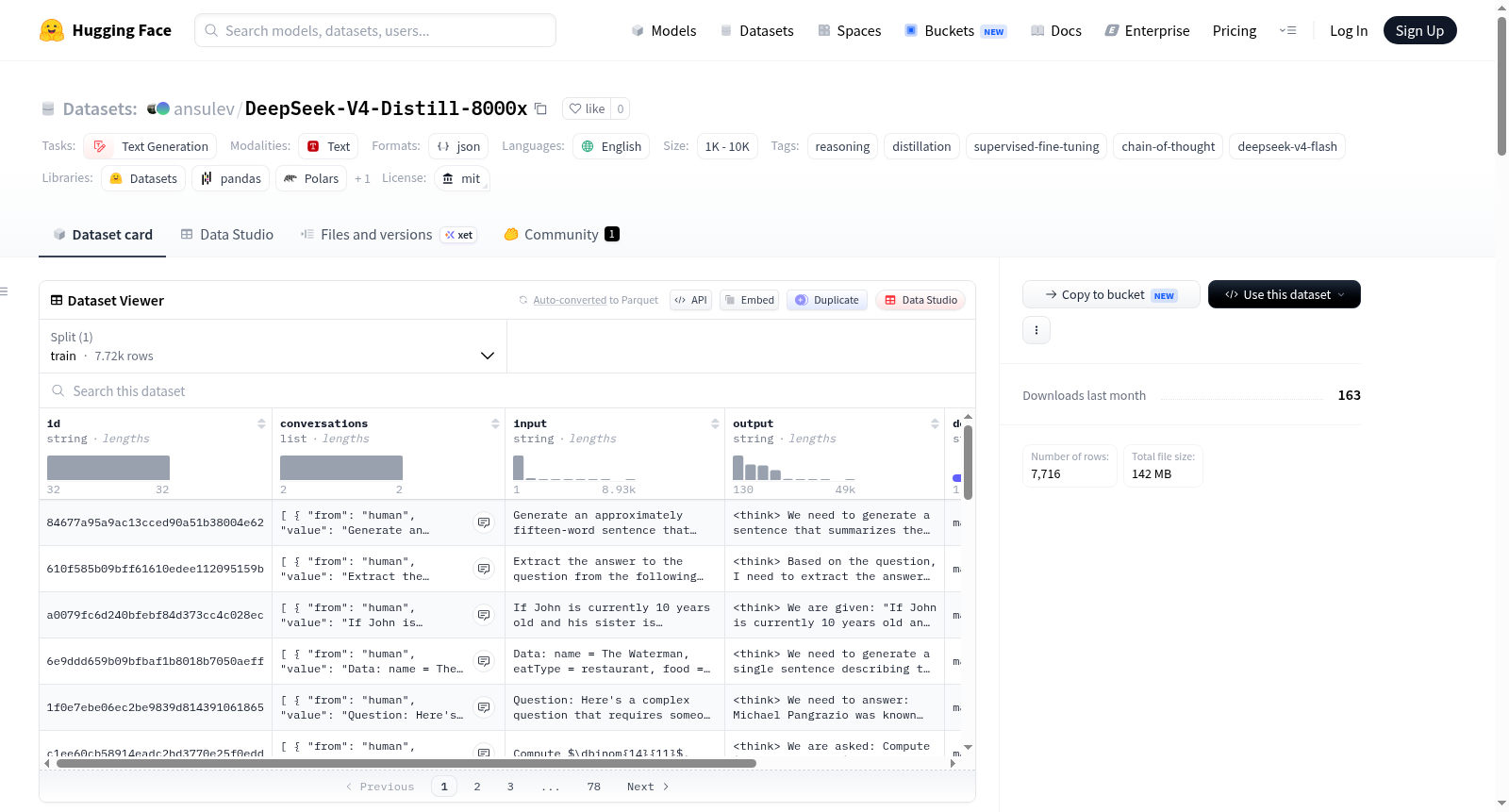The width and height of the screenshot is (1509, 812).
Task: Open the Text Generation task tag
Action: pyautogui.click(x=150, y=146)
